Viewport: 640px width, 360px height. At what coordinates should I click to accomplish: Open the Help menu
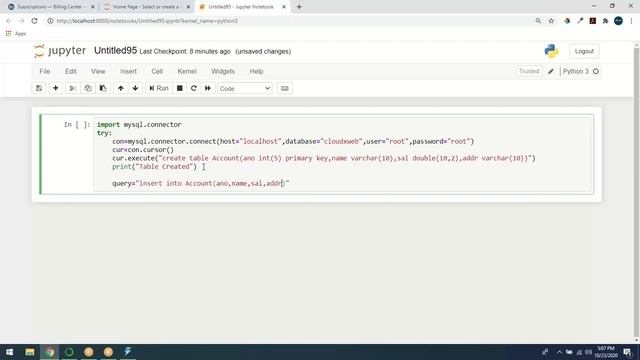(256, 71)
